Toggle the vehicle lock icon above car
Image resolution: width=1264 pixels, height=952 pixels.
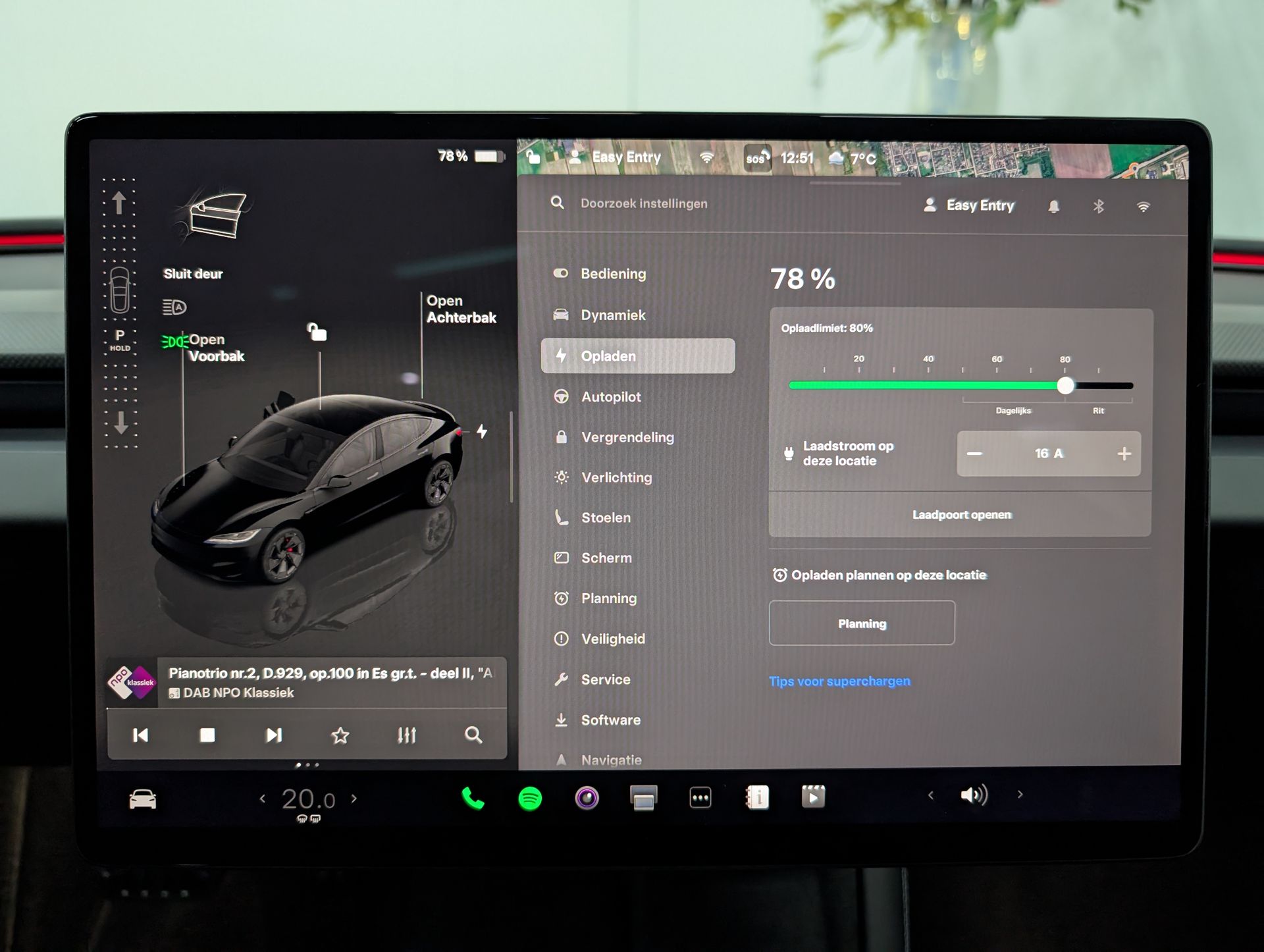pos(317,332)
